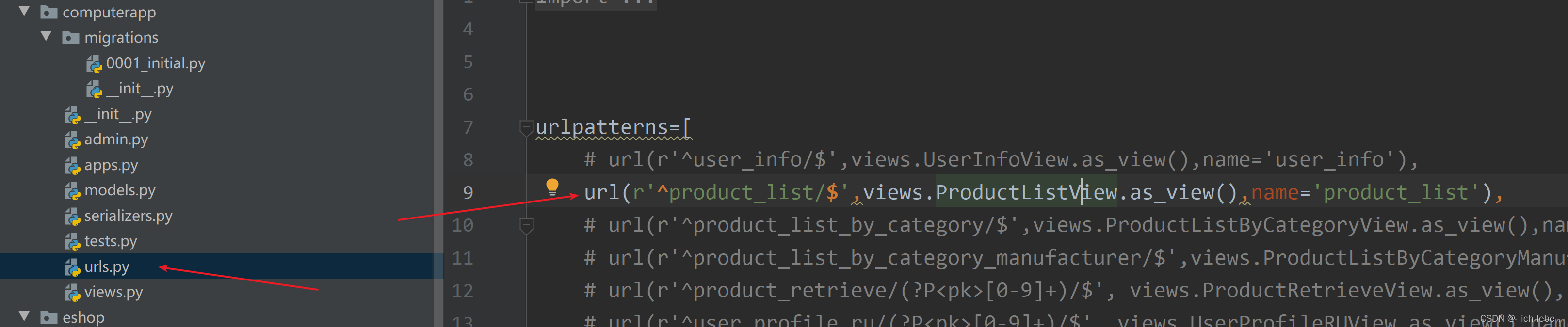This screenshot has width=1568, height=327.
Task: Click the yellow lightbulb intention icon
Action: pos(552,187)
